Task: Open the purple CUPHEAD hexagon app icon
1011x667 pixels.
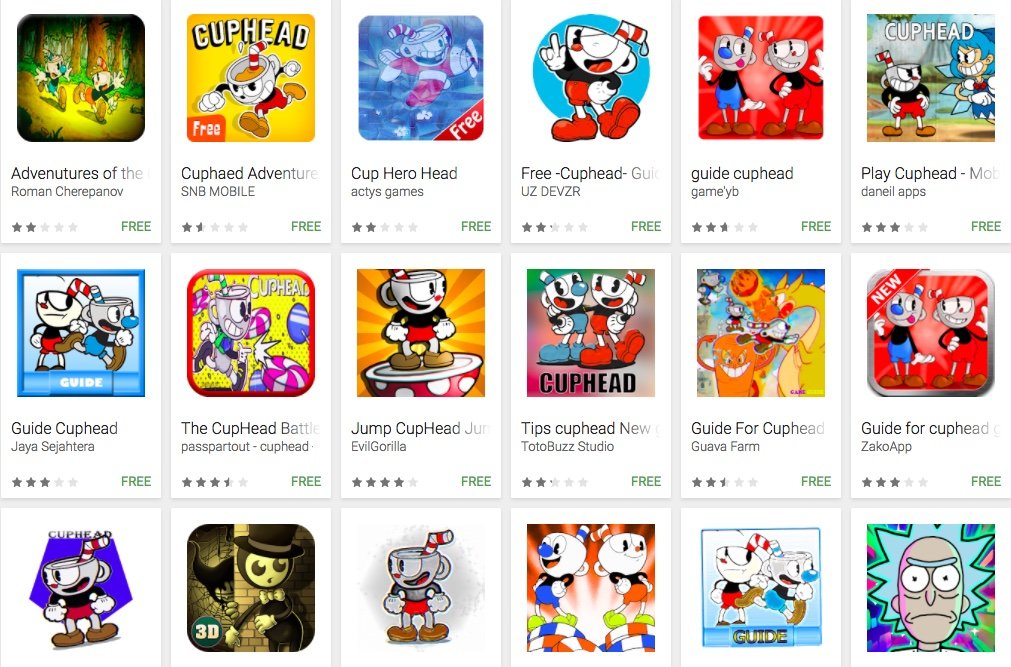Action: [81, 588]
